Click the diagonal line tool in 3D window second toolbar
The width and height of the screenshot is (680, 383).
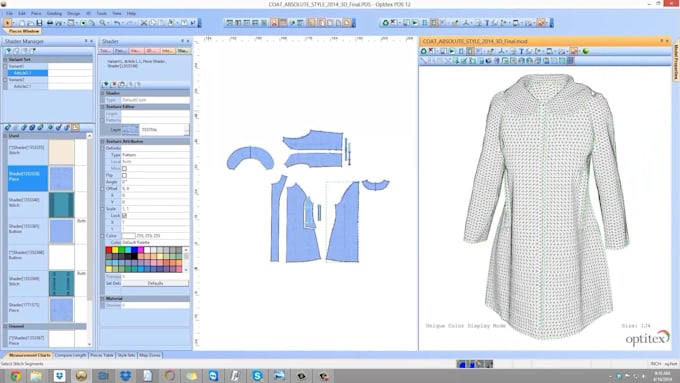424,61
